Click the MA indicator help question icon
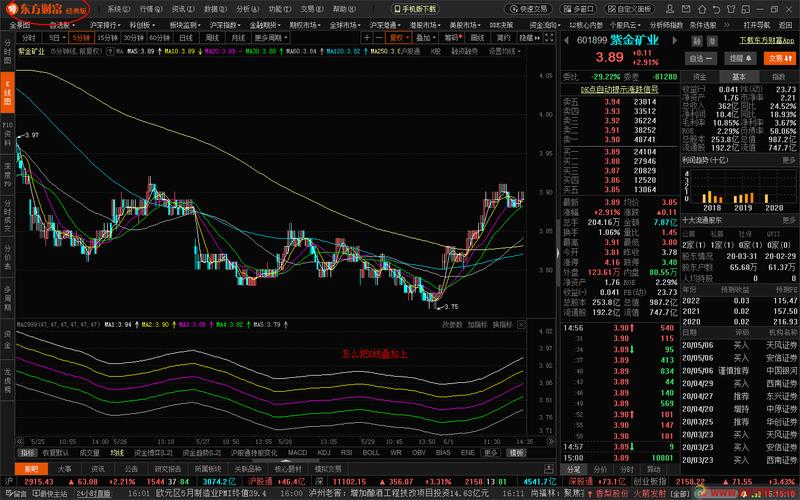Image resolution: width=800 pixels, height=500 pixels. [x=110, y=51]
